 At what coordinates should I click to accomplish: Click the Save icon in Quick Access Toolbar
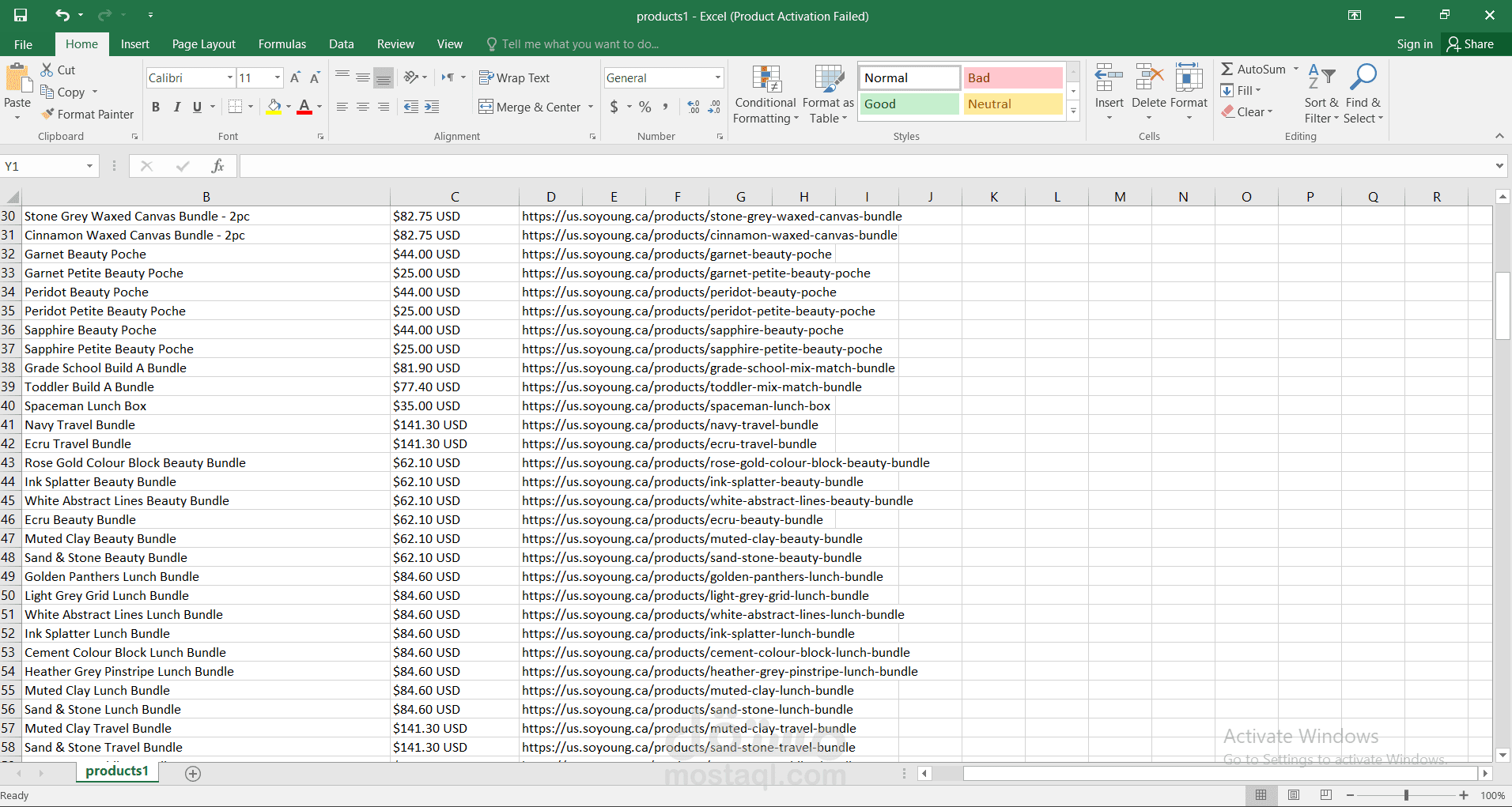coord(21,15)
